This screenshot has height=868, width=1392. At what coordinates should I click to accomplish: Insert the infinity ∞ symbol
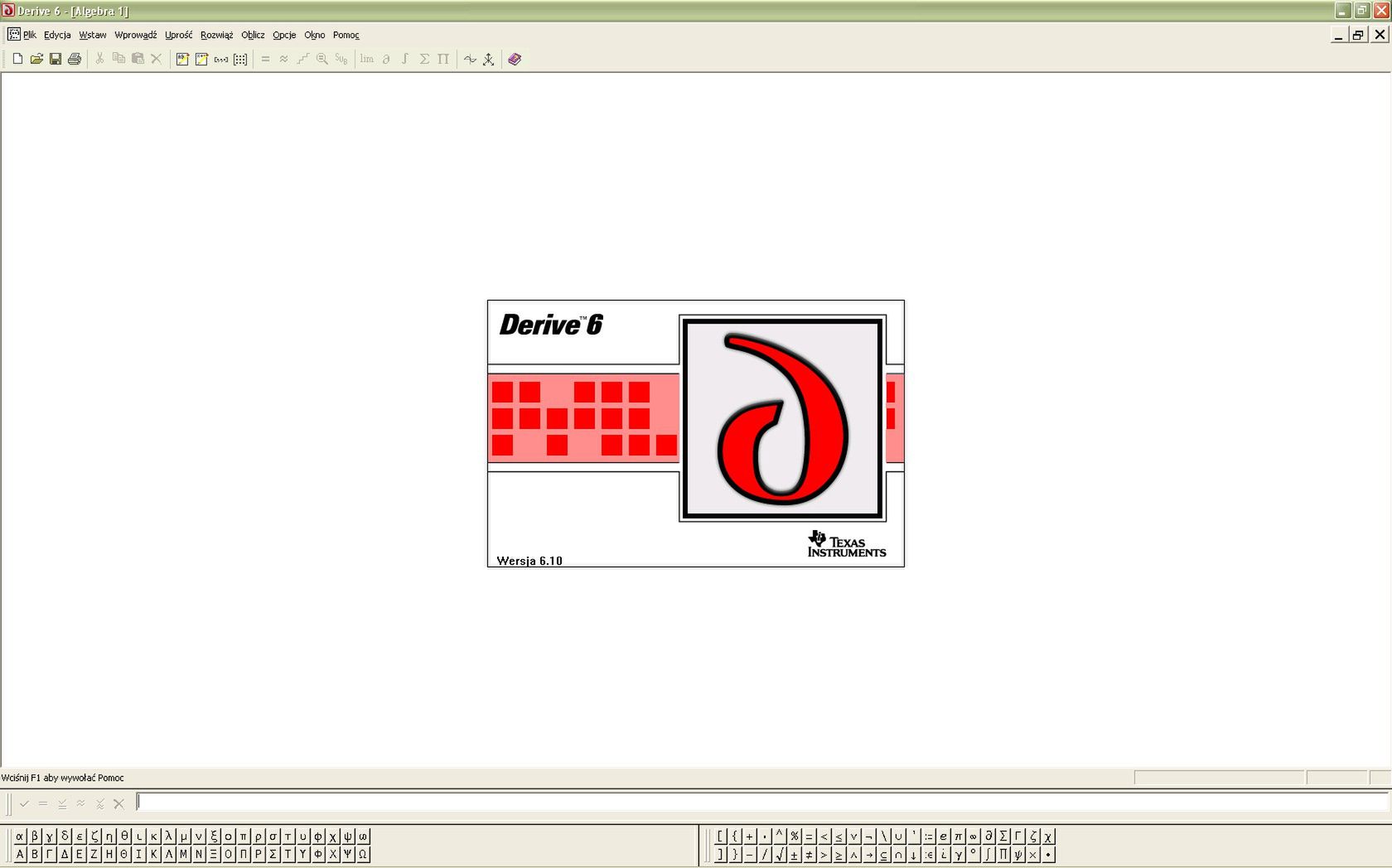[x=974, y=836]
